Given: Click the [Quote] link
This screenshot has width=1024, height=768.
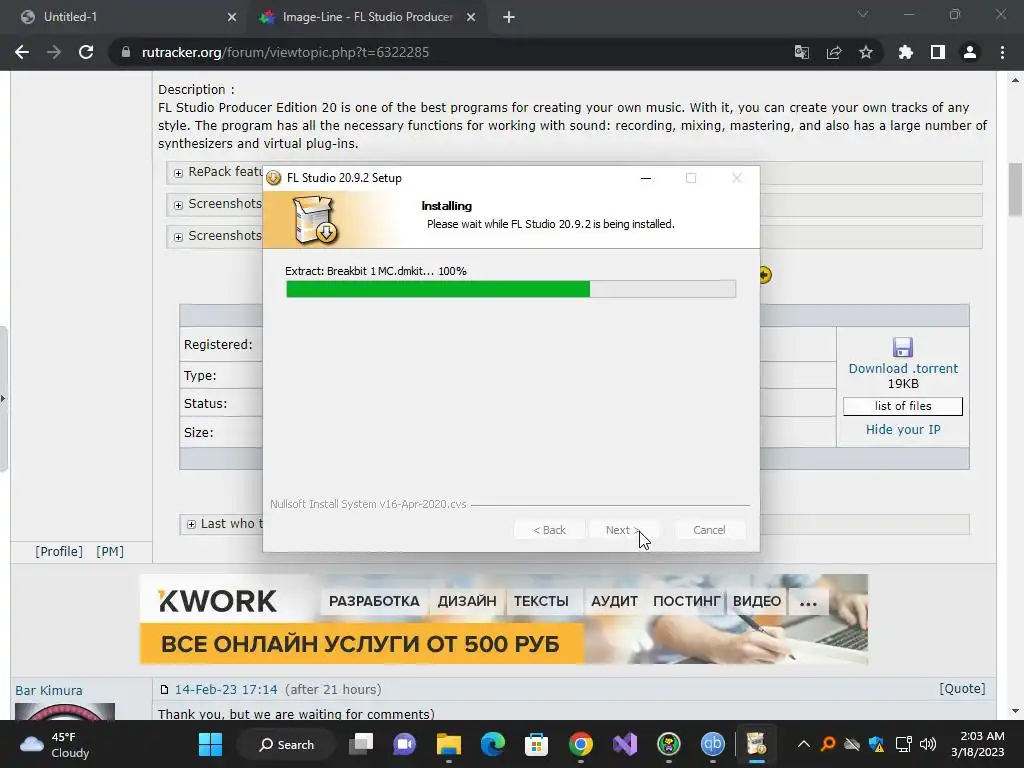Looking at the screenshot, I should [x=962, y=688].
